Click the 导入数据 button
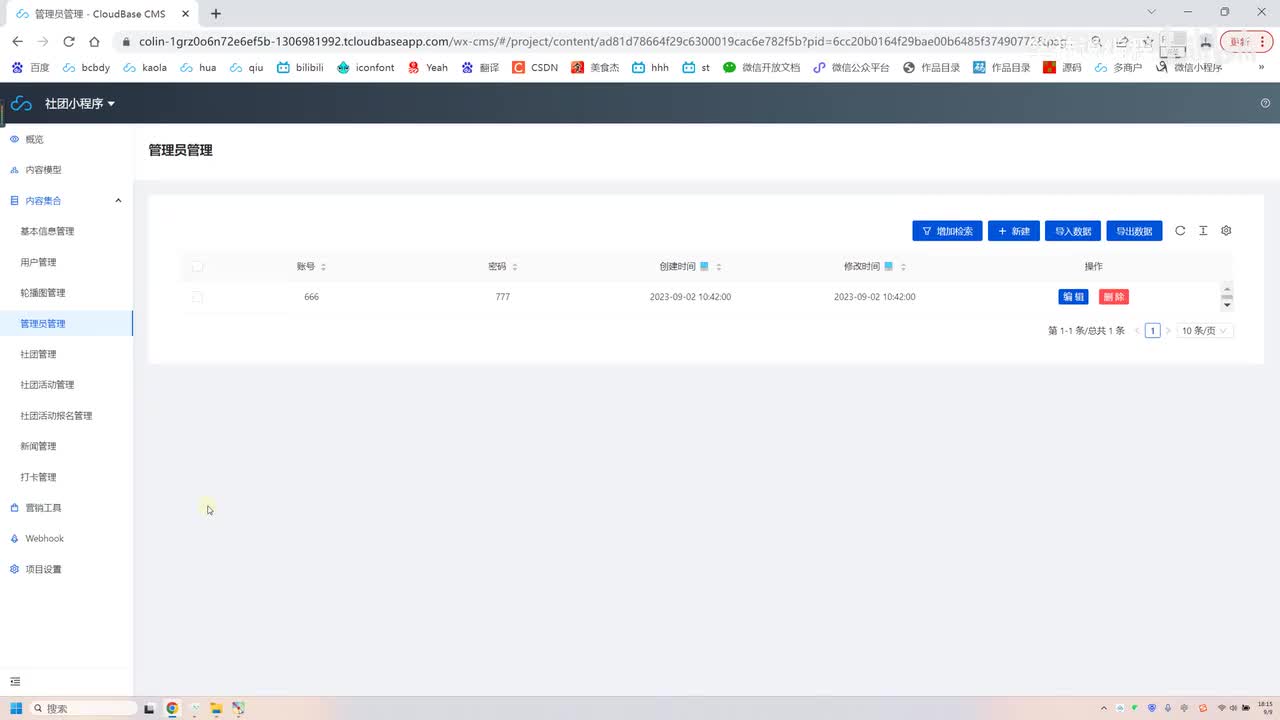The image size is (1280, 720). [x=1073, y=231]
